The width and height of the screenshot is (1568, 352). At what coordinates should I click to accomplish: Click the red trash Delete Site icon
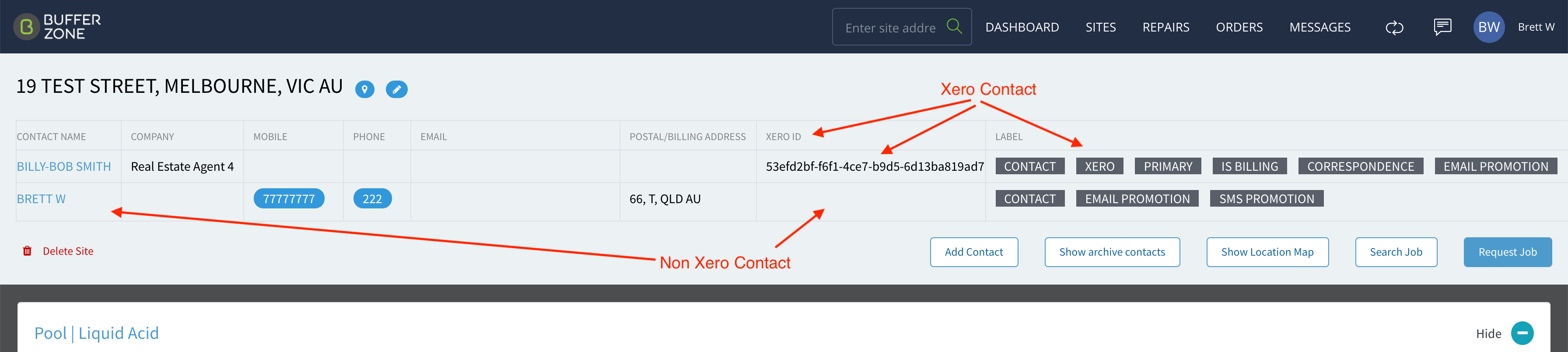28,251
